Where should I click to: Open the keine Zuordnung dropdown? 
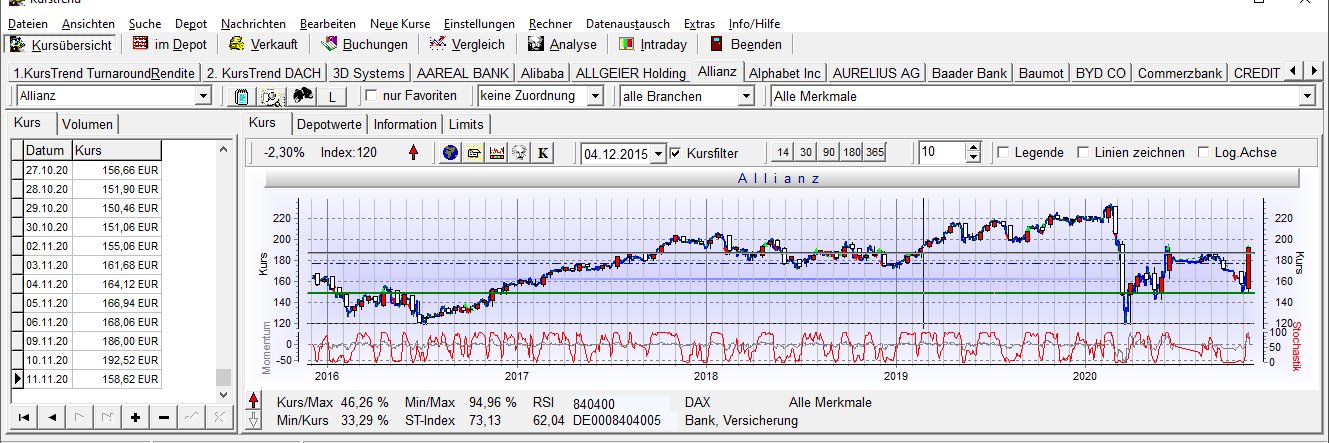[596, 96]
